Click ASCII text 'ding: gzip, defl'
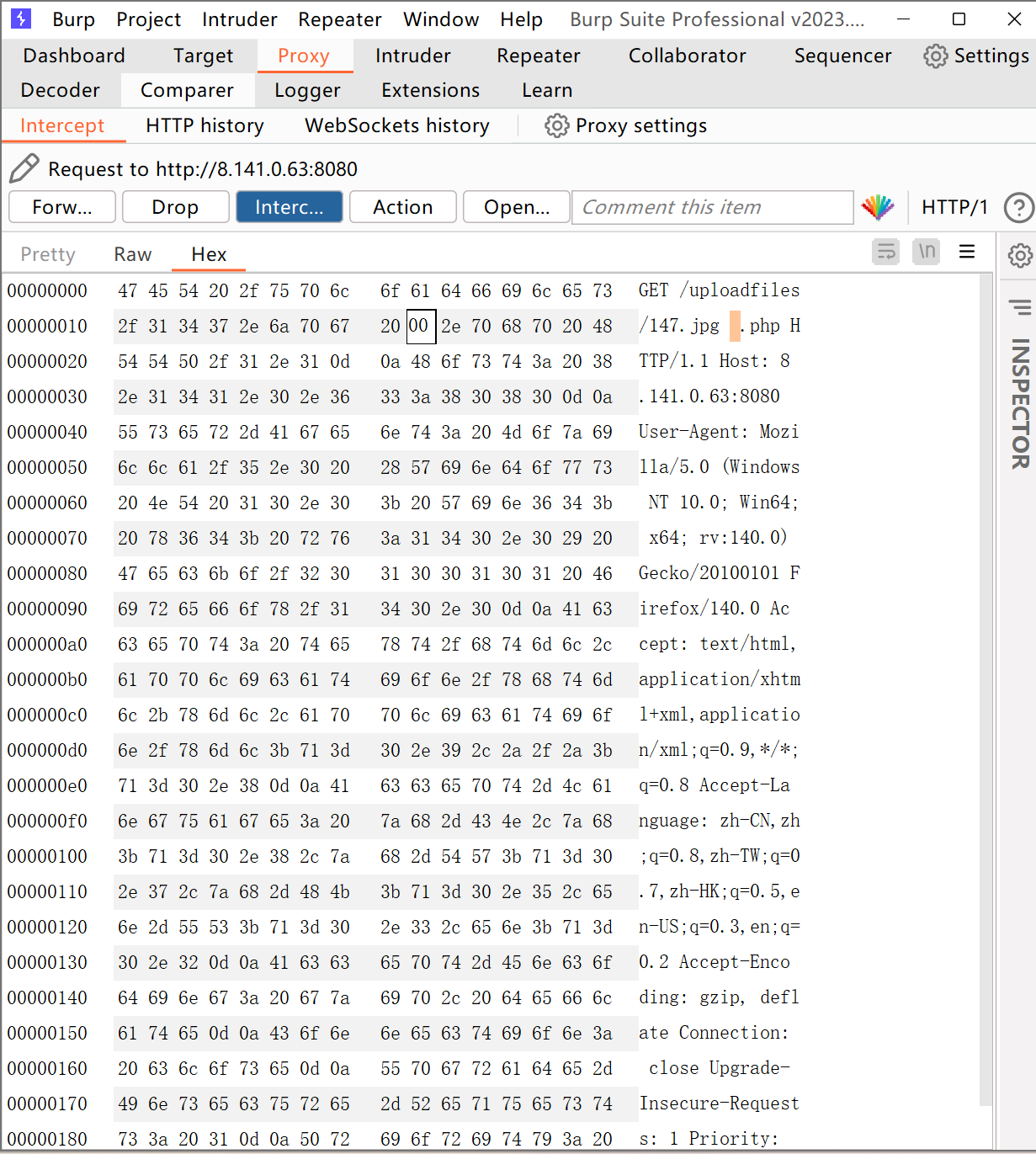Image resolution: width=1036 pixels, height=1154 pixels. [x=719, y=997]
